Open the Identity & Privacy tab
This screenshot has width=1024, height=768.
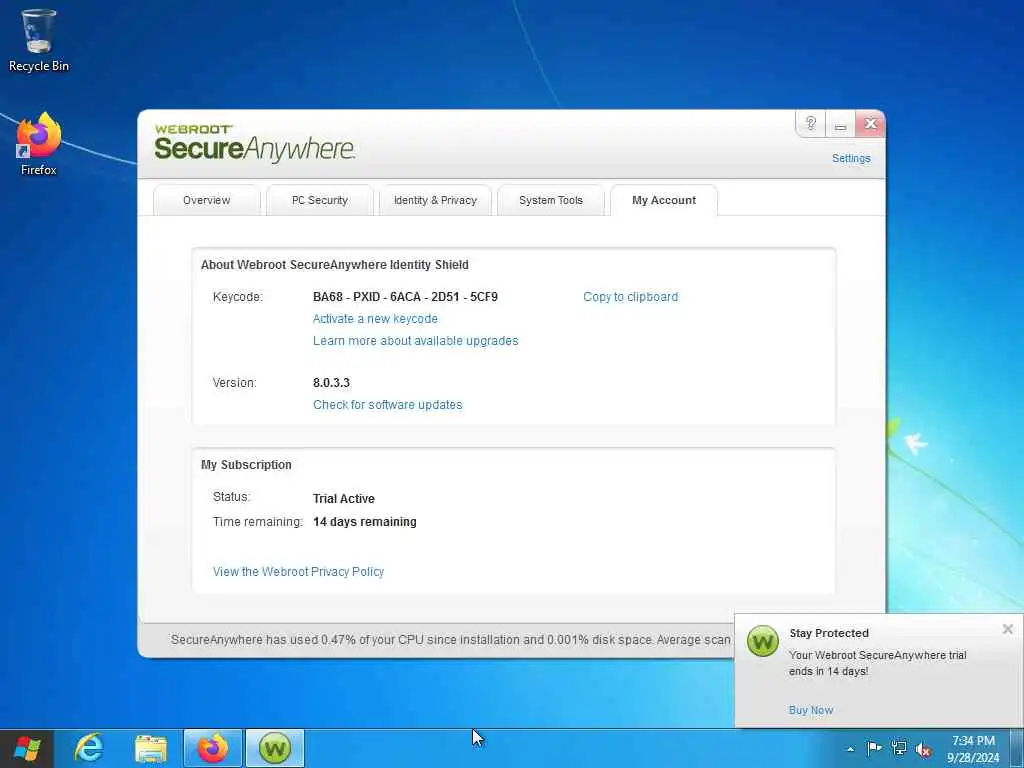click(436, 200)
